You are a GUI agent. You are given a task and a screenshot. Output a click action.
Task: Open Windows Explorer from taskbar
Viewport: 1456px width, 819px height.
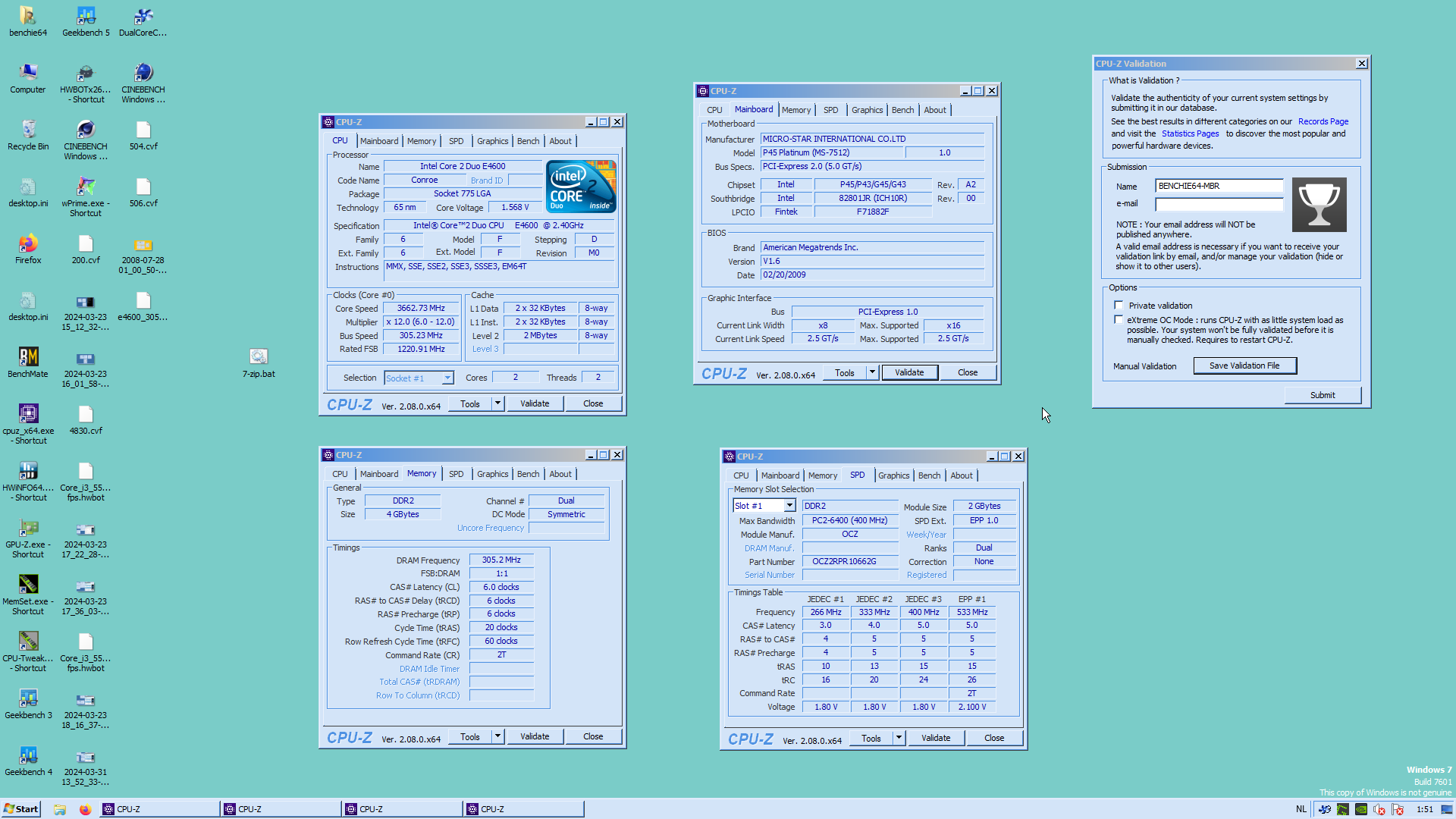60,809
